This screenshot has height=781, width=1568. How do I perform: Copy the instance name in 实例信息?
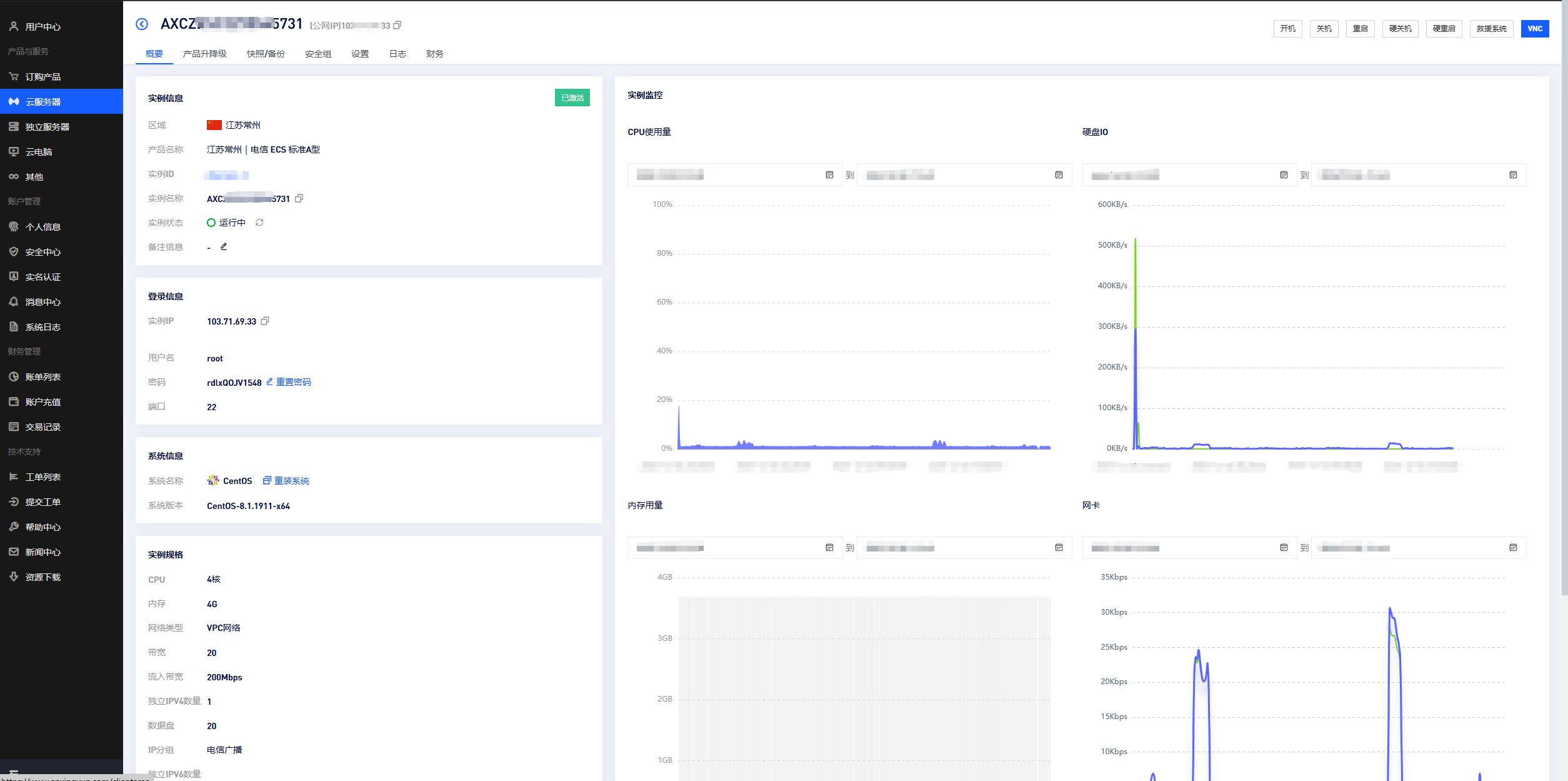click(x=299, y=198)
